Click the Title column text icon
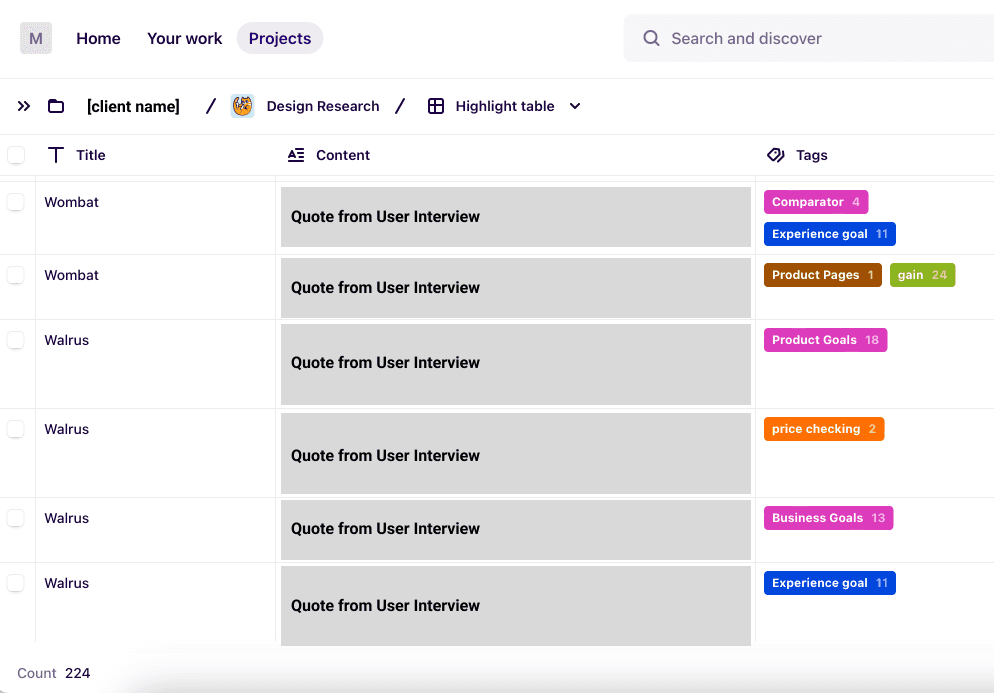Screen dimensions: 994x693 (x=56, y=155)
